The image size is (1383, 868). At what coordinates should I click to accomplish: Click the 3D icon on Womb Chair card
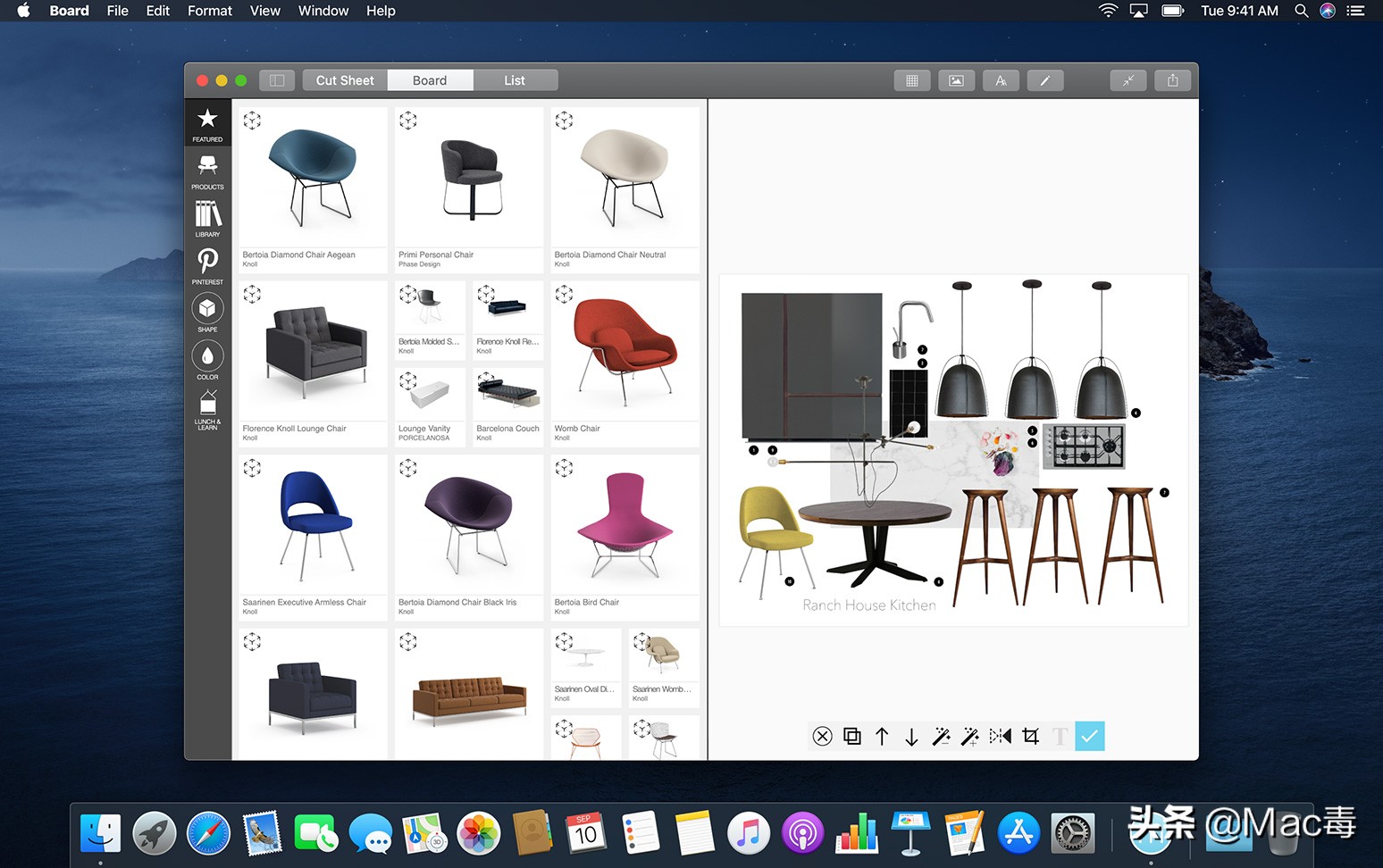564,294
